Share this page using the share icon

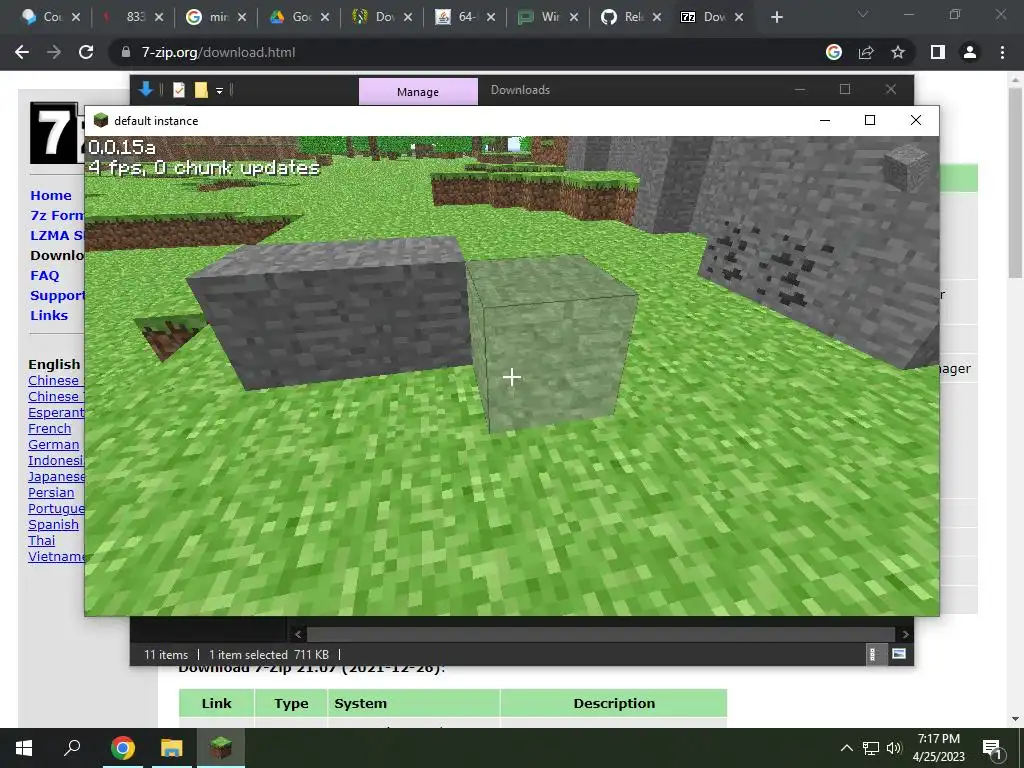click(x=866, y=52)
